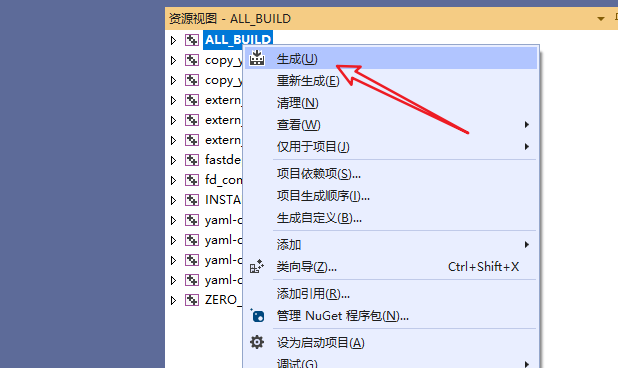Viewport: 618px width, 368px height.
Task: Open the 添加 submenu arrow
Action: [x=527, y=245]
